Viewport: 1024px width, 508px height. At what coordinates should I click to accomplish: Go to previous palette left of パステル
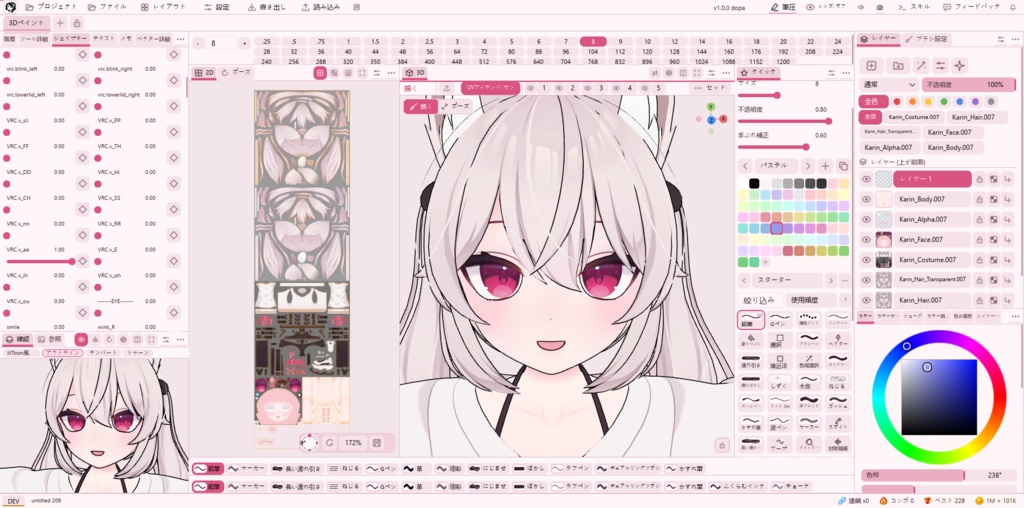(x=745, y=166)
